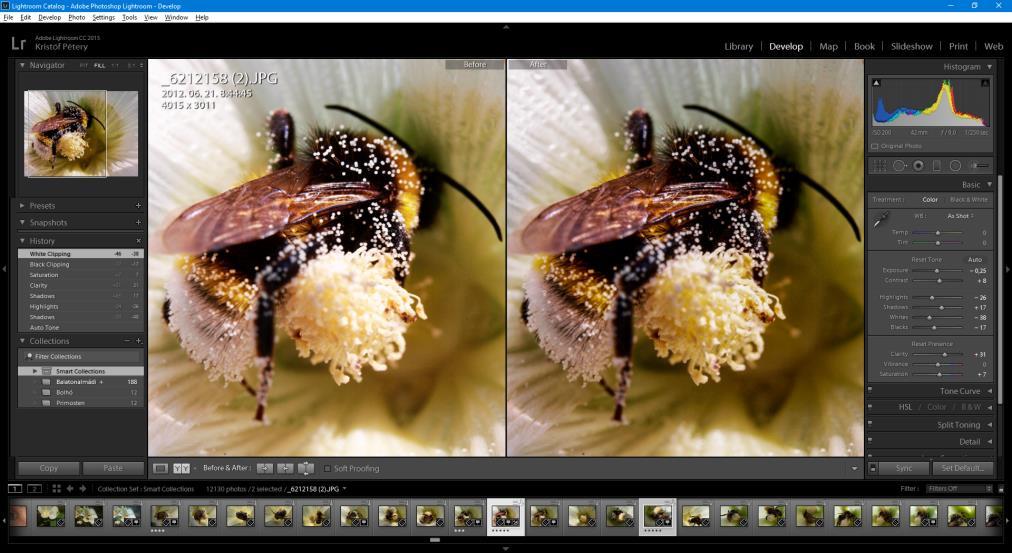The height and width of the screenshot is (553, 1012).
Task: Select the Graduated Filter tool
Action: [936, 166]
